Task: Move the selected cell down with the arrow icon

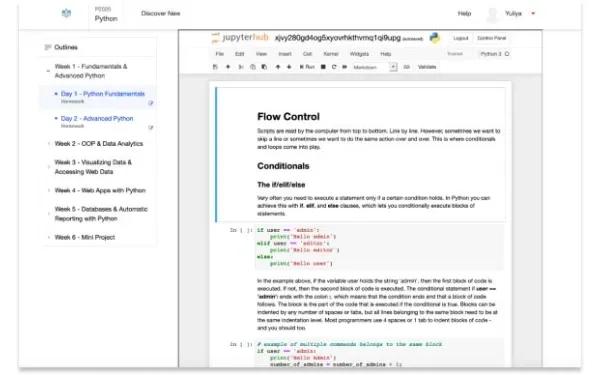Action: pyautogui.click(x=289, y=67)
